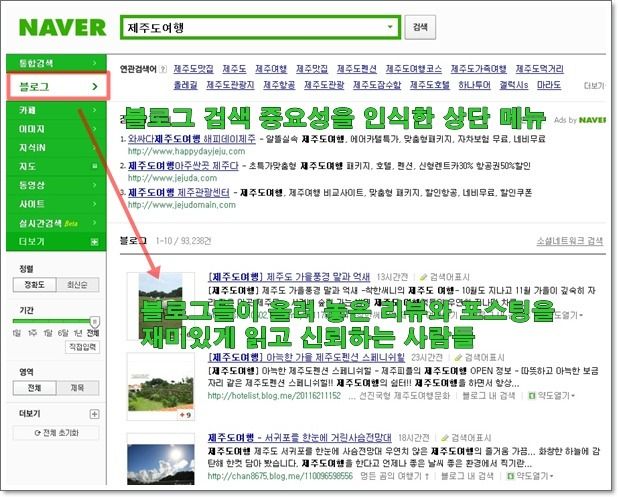Open ad link 제주도여행아주싼곳 제주다
Screen dimensions: 618x497
click(x=183, y=166)
